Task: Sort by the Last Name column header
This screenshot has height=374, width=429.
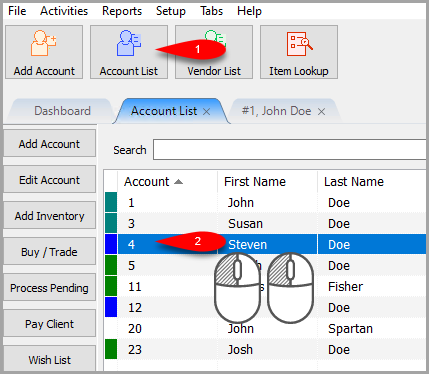Action: 372,182
